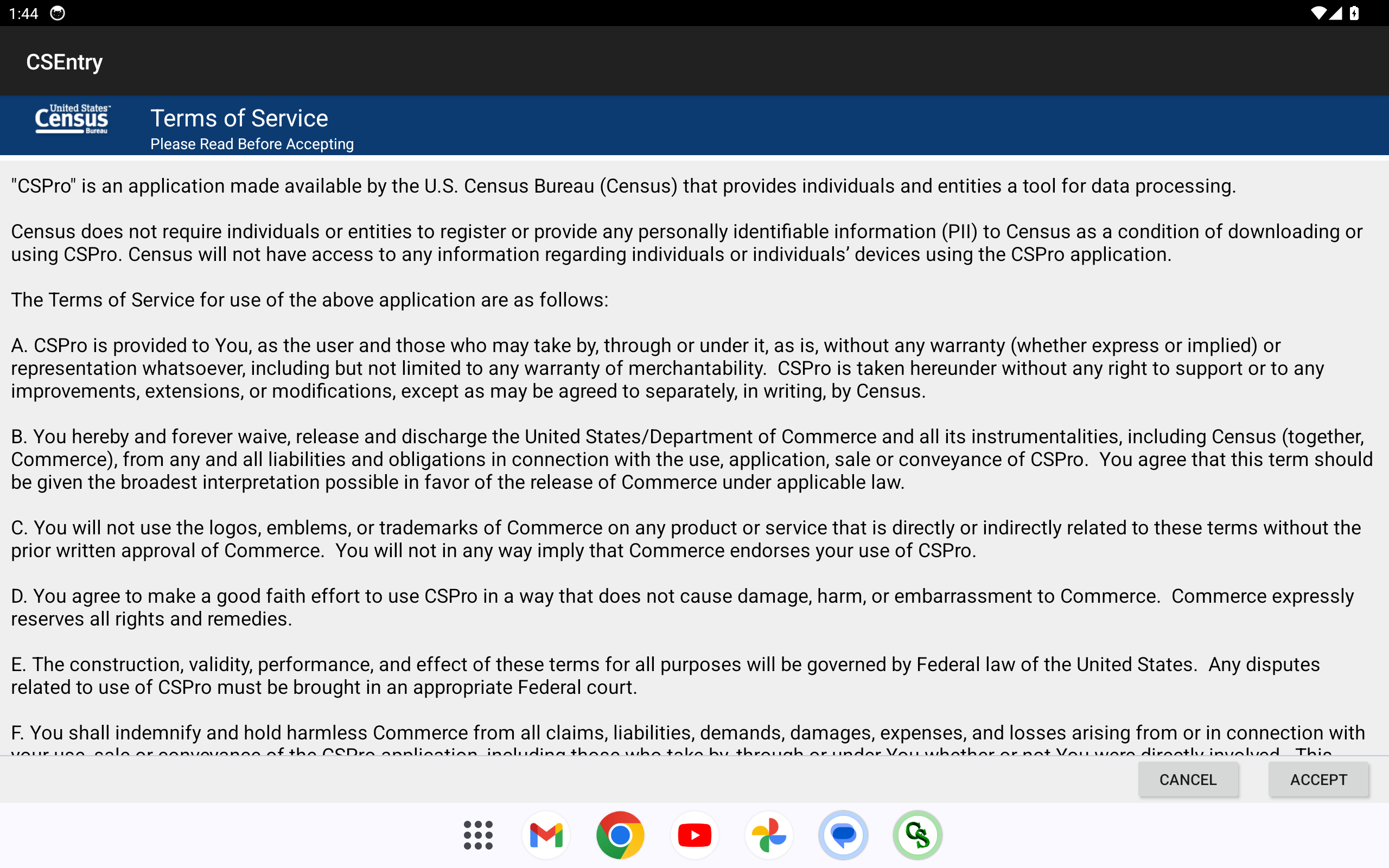This screenshot has height=868, width=1389.
Task: Launch Gmail from the taskbar
Action: 546,835
